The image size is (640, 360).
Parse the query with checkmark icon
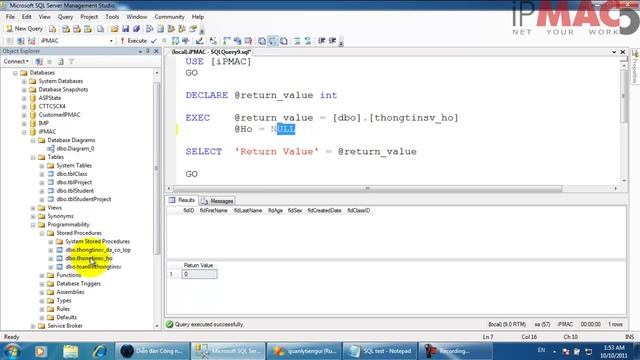point(154,41)
